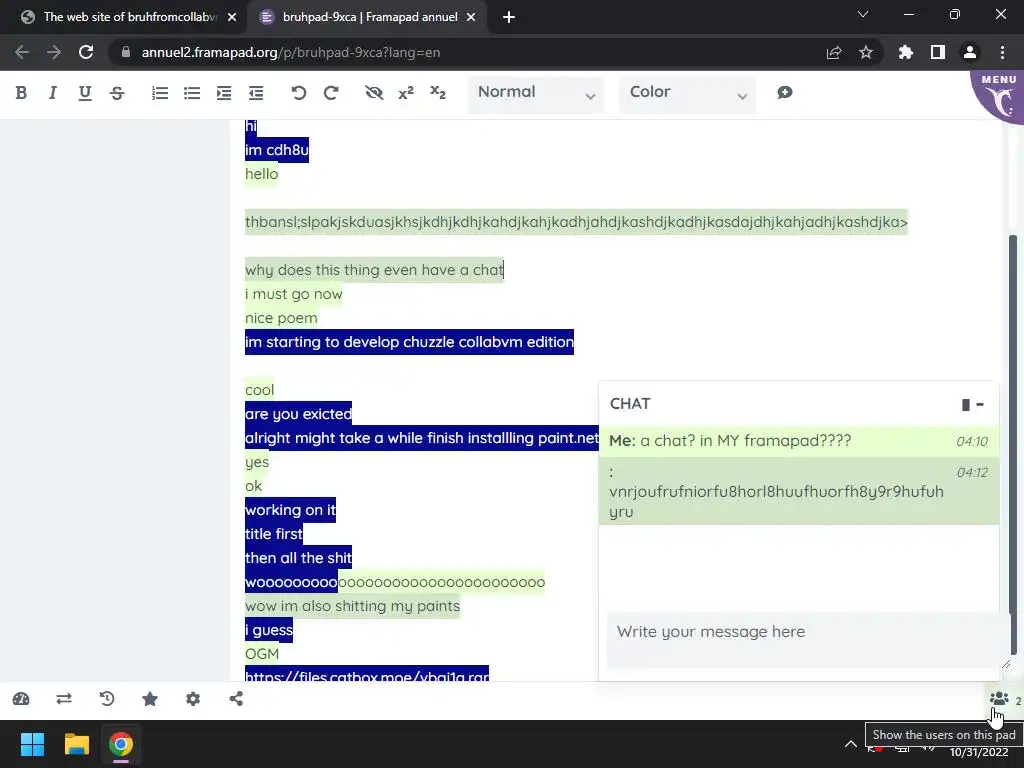This screenshot has width=1024, height=768.
Task: Click the address bar URL
Action: (291, 52)
